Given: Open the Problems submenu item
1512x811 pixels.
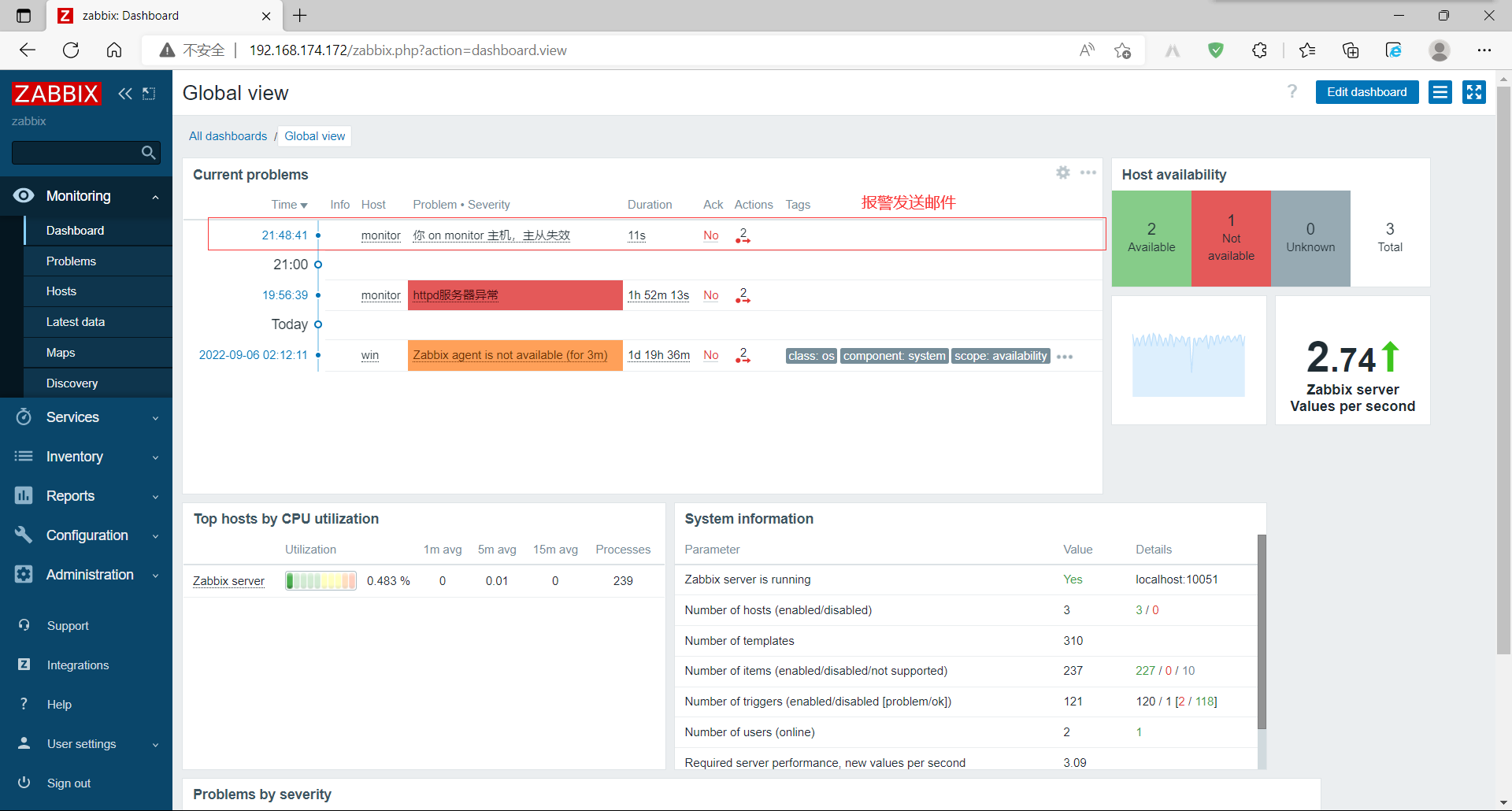Looking at the screenshot, I should (x=98, y=261).
